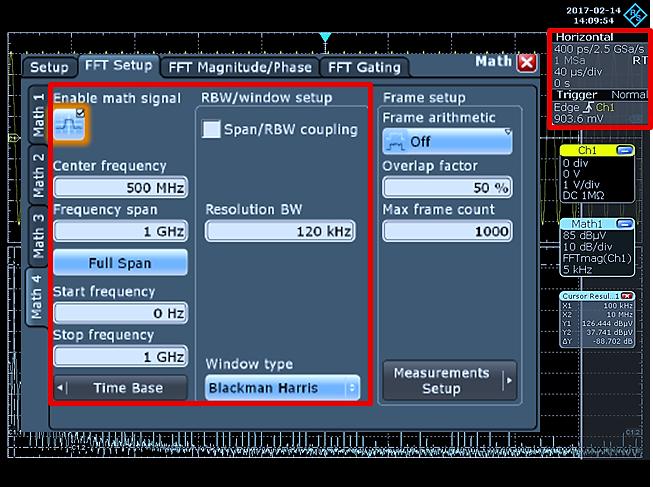Edit the Overlap factor field

tap(447, 187)
